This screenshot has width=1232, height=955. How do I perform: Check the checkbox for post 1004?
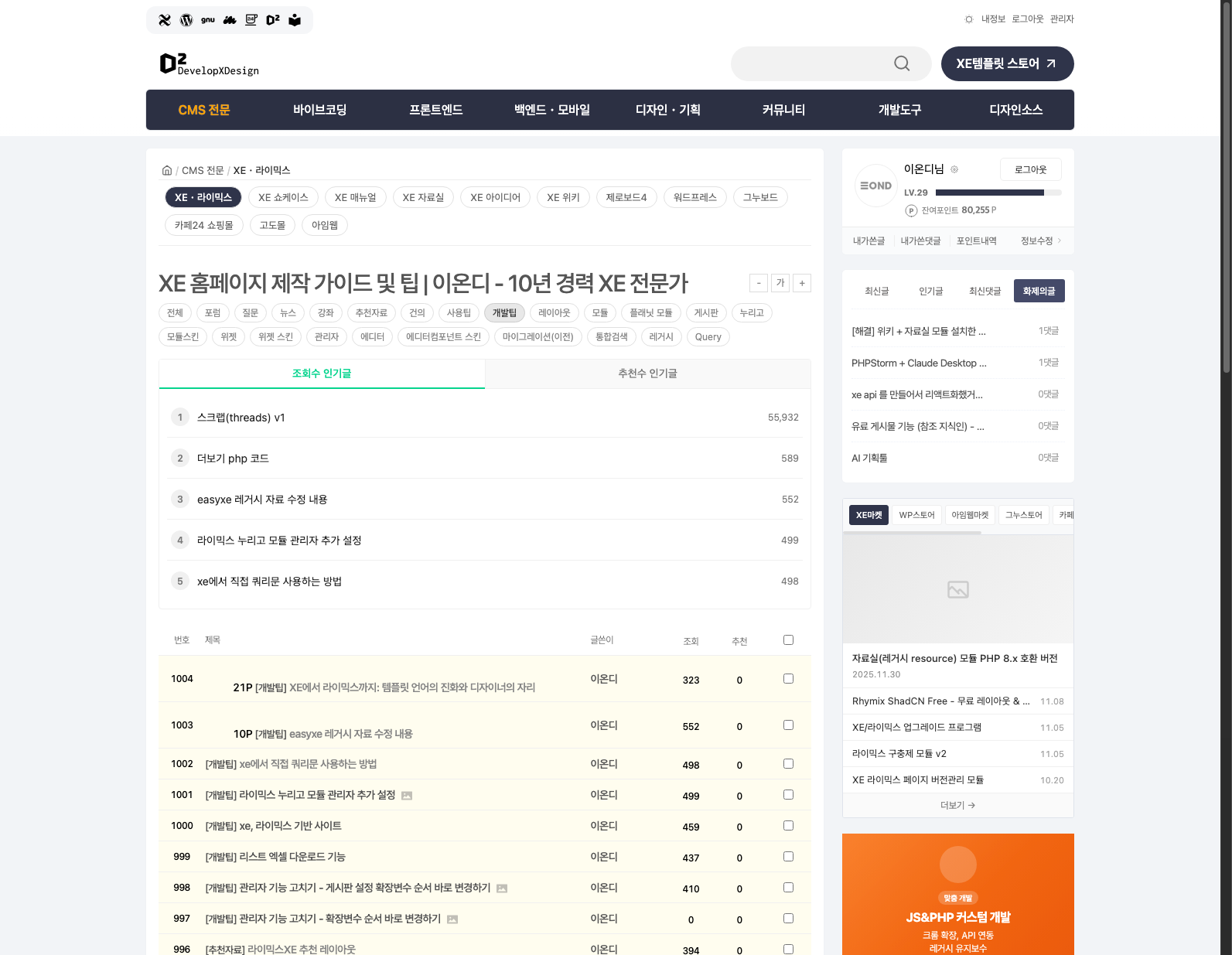[x=788, y=678]
